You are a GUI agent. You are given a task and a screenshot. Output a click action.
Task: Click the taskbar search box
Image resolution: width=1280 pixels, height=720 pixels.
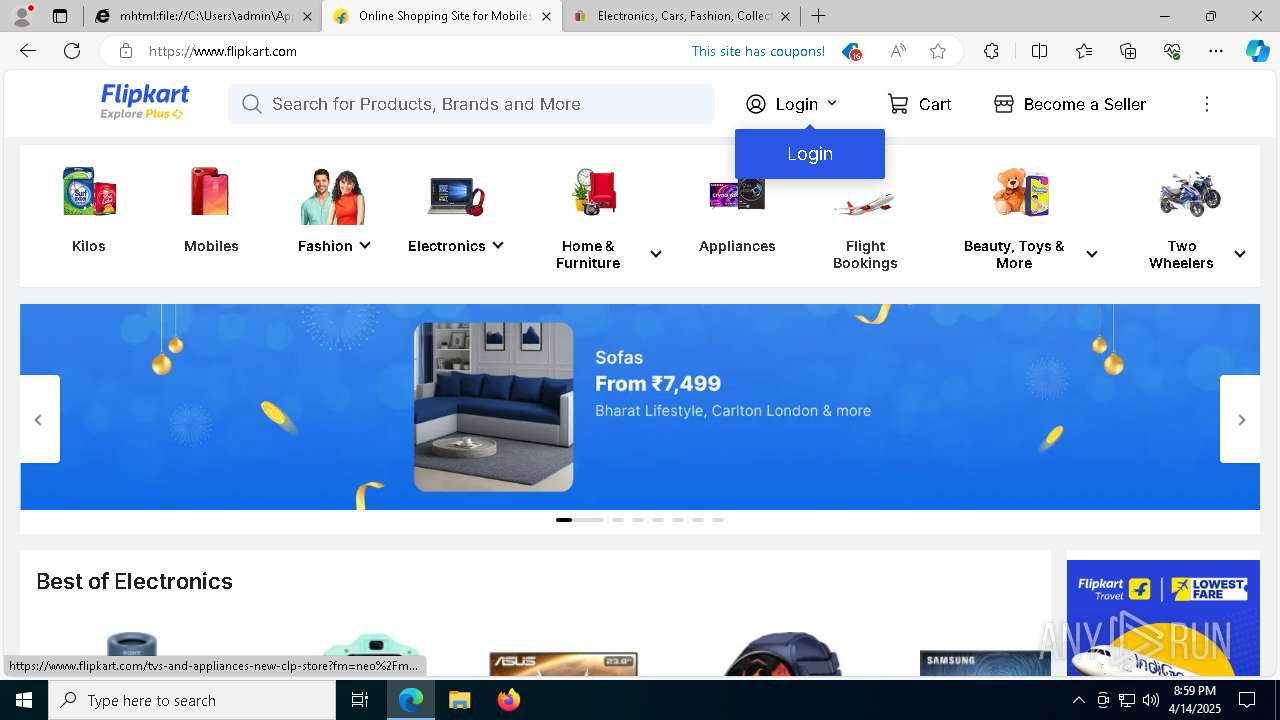coord(192,700)
